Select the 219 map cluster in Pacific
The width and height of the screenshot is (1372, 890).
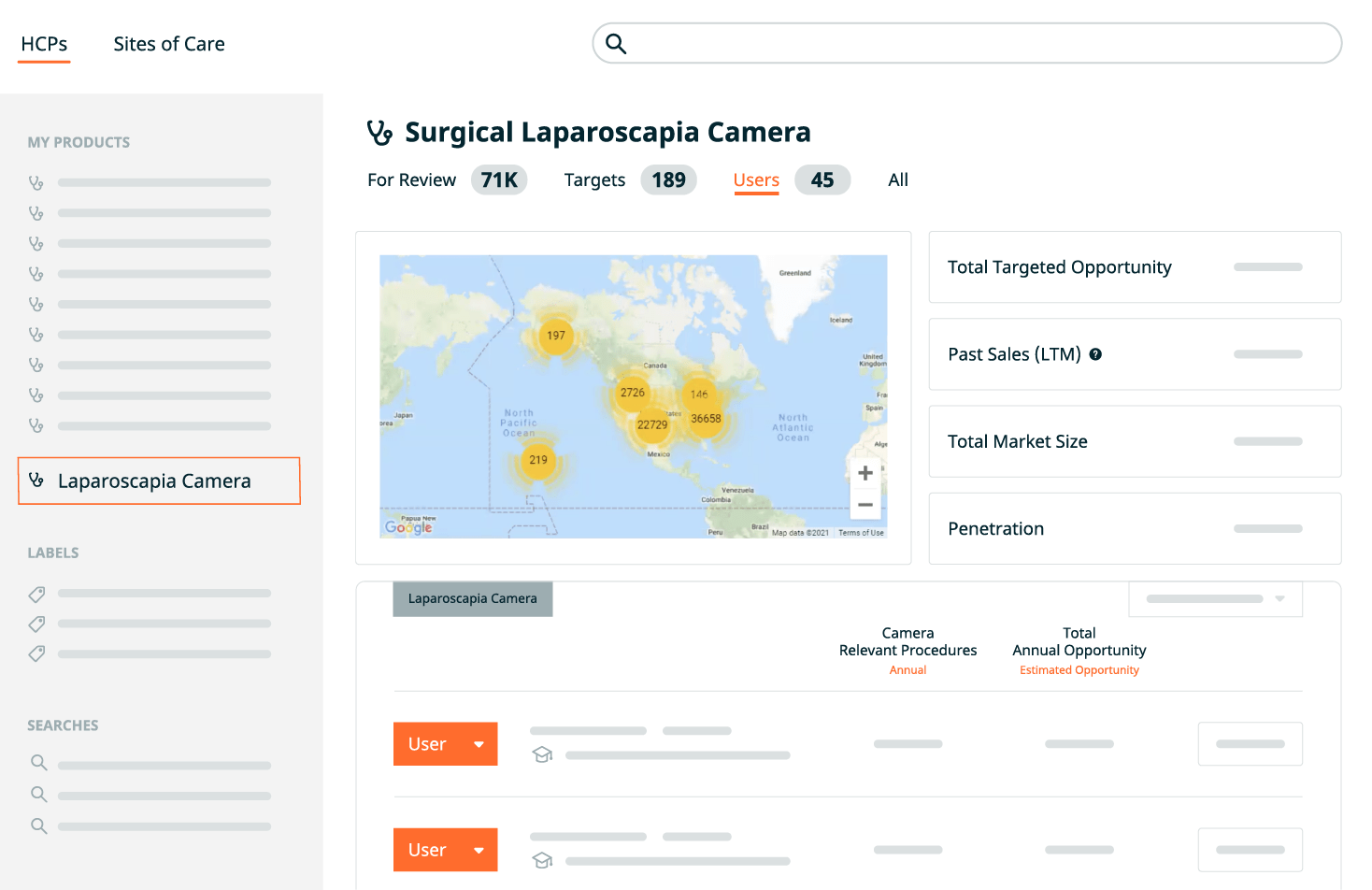pos(538,460)
